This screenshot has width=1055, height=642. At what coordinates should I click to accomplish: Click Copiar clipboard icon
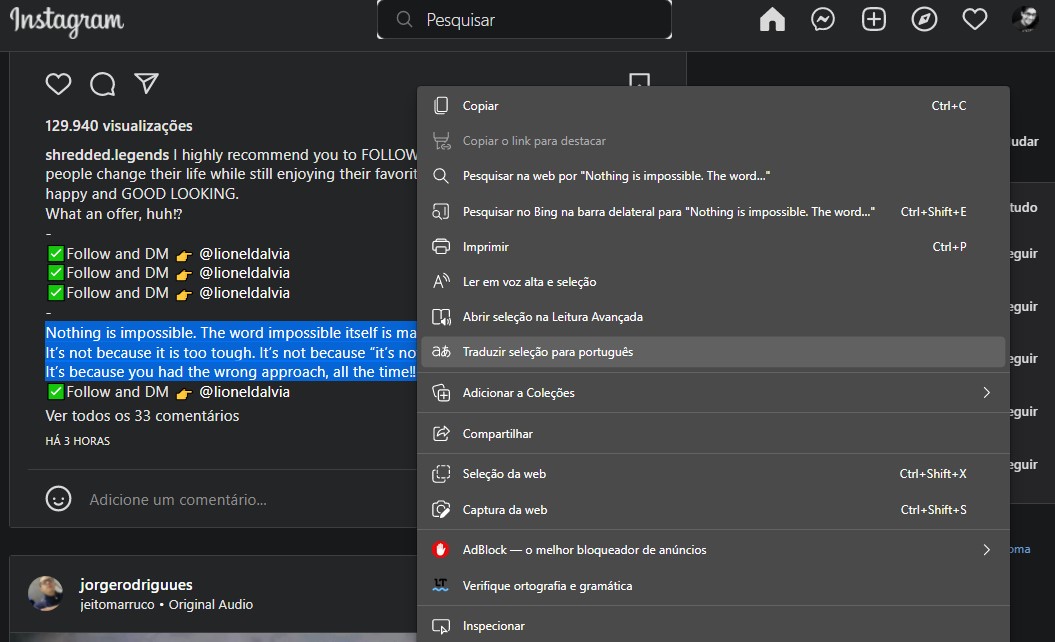click(441, 106)
